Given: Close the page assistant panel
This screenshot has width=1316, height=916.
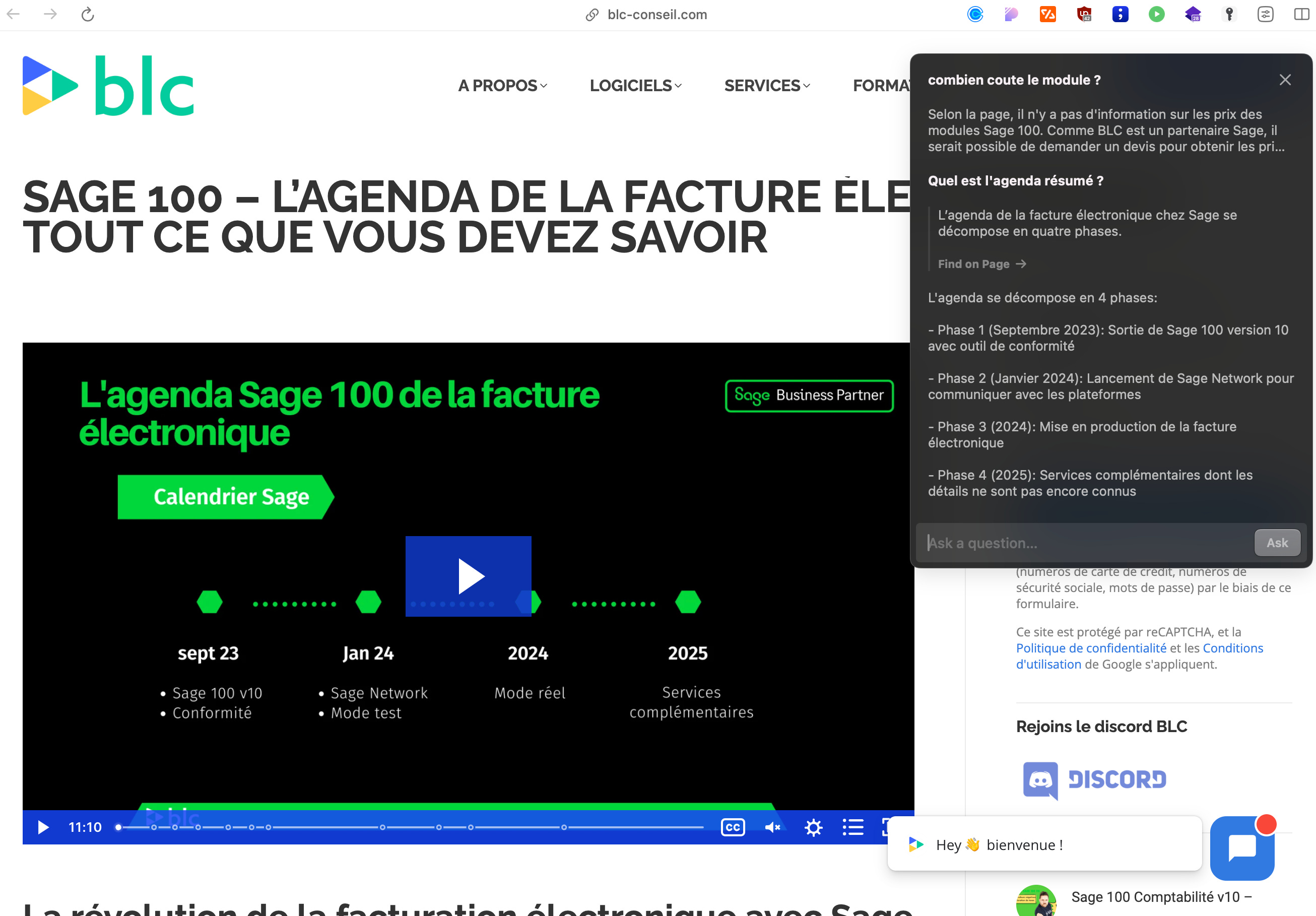Looking at the screenshot, I should [1284, 80].
